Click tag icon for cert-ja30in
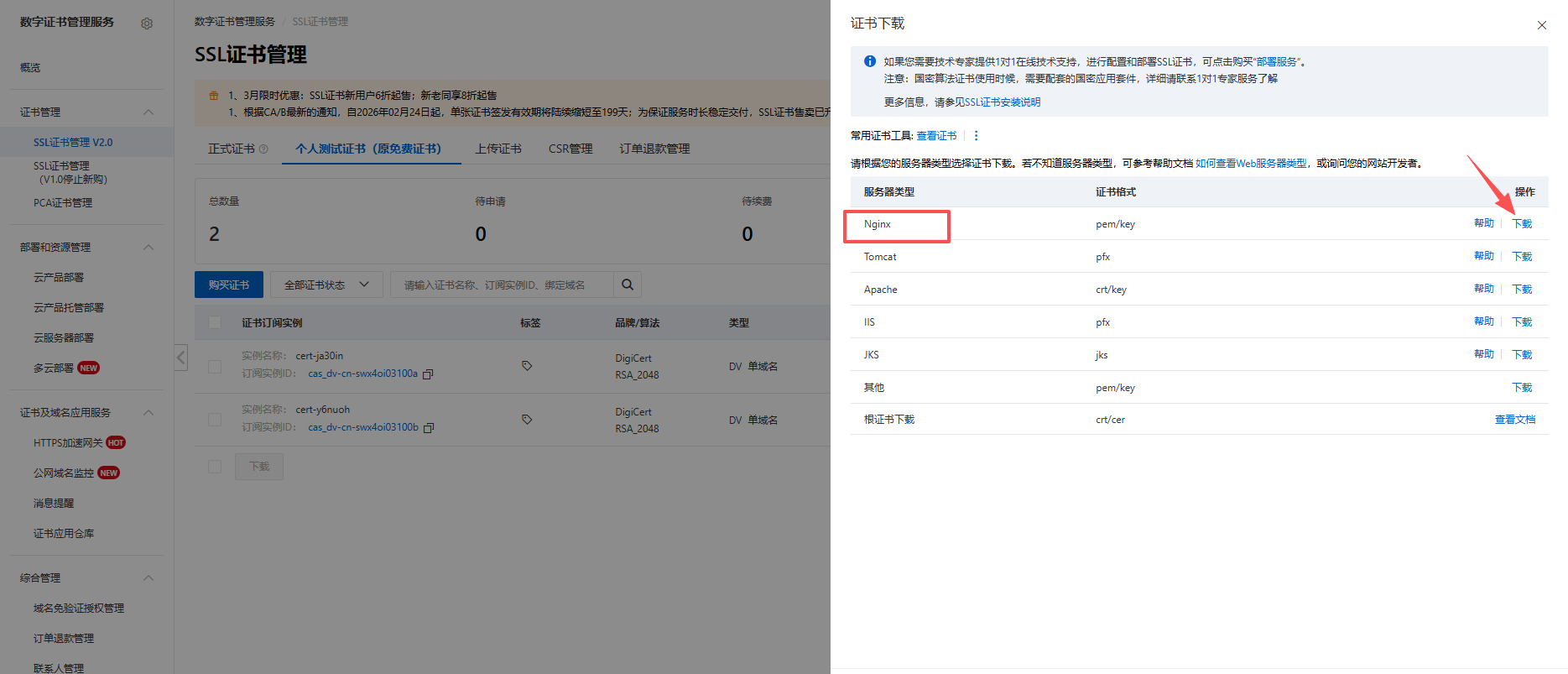This screenshot has height=674, width=1568. pos(527,366)
